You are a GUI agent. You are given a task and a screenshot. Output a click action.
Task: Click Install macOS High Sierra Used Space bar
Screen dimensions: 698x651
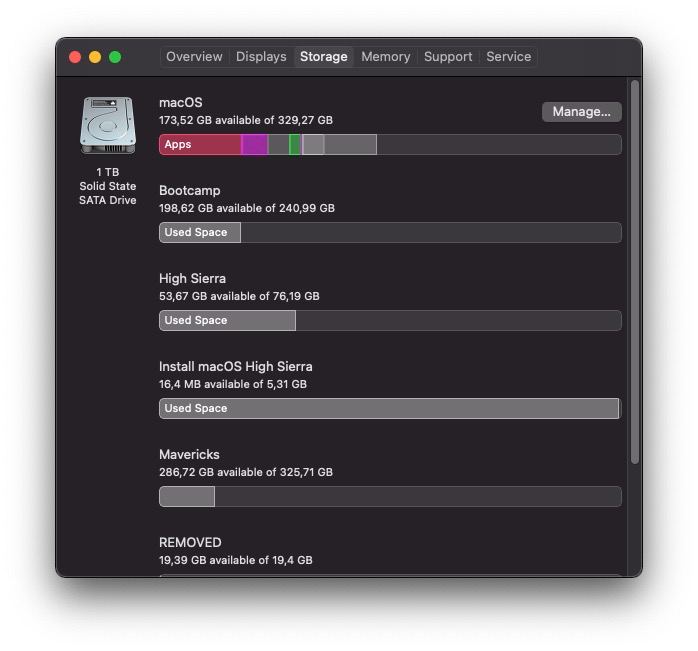389,408
